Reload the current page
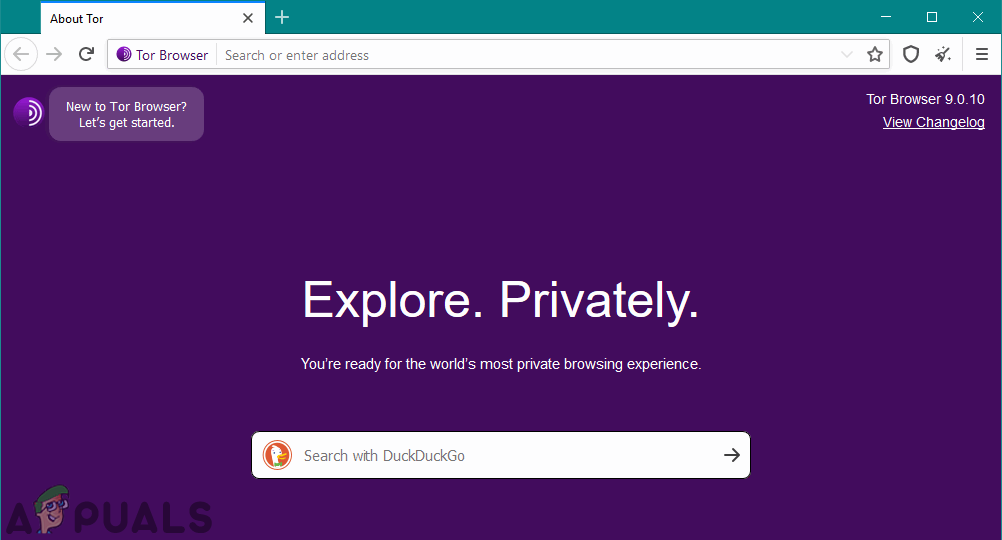This screenshot has height=540, width=1002. [x=86, y=54]
